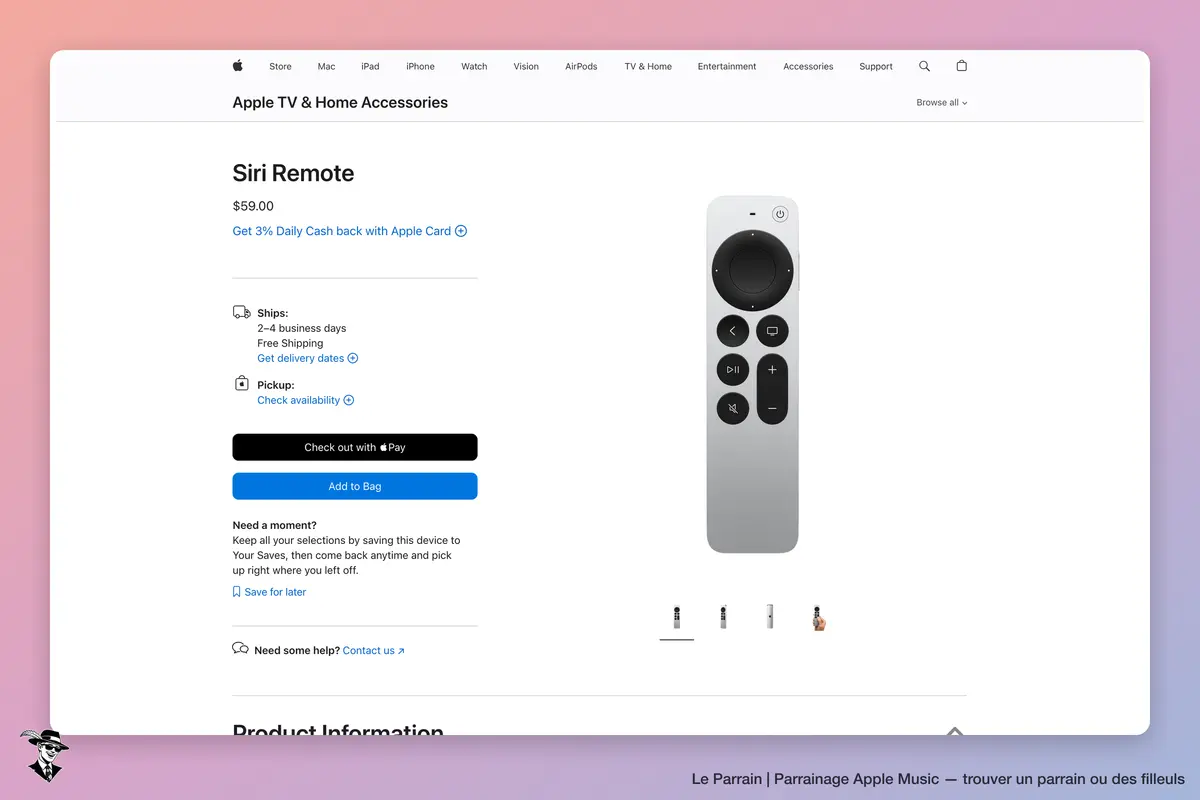Click the Add to Bag button
1200x800 pixels.
(x=355, y=486)
